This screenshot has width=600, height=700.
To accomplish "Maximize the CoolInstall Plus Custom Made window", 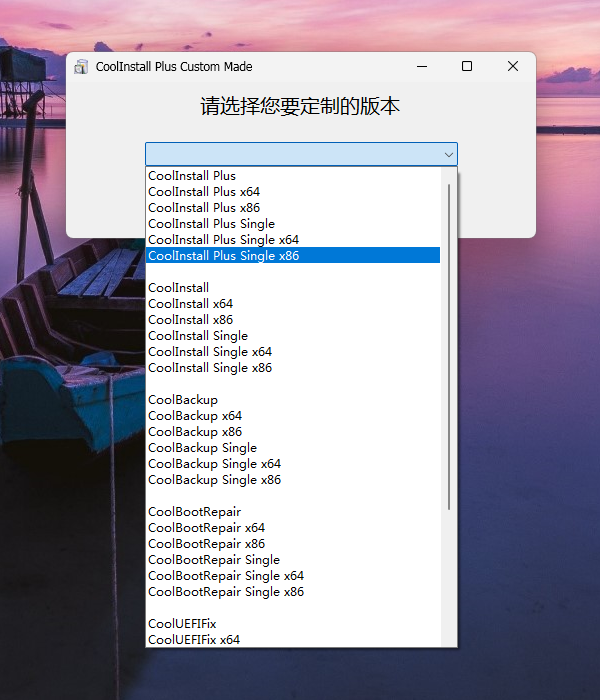I will point(467,67).
